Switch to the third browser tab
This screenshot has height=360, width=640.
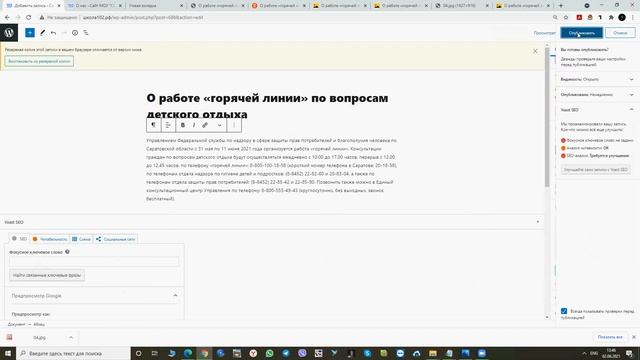(x=156, y=6)
